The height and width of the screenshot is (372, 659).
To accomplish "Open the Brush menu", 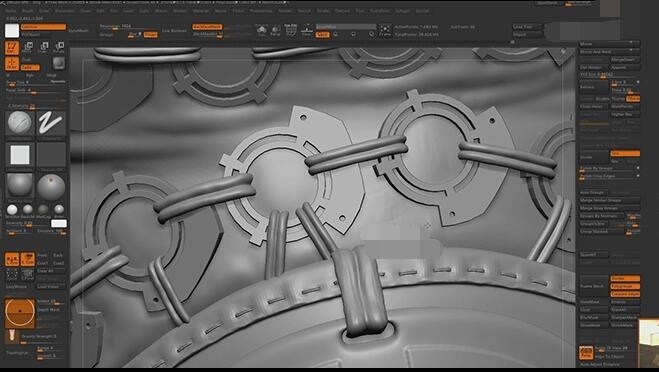I will (28, 11).
